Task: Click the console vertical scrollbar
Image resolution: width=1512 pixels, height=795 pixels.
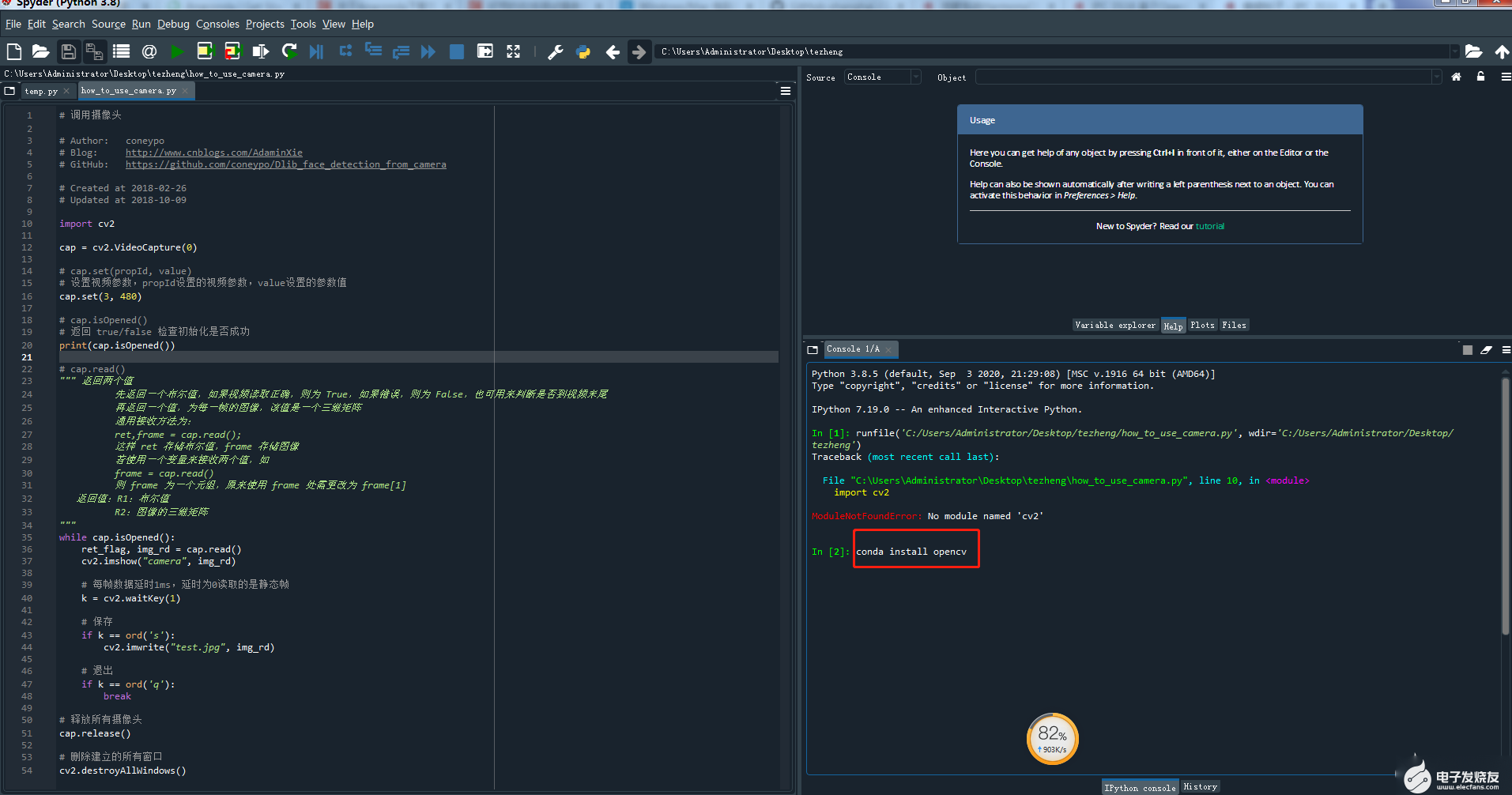Action: tap(1505, 506)
